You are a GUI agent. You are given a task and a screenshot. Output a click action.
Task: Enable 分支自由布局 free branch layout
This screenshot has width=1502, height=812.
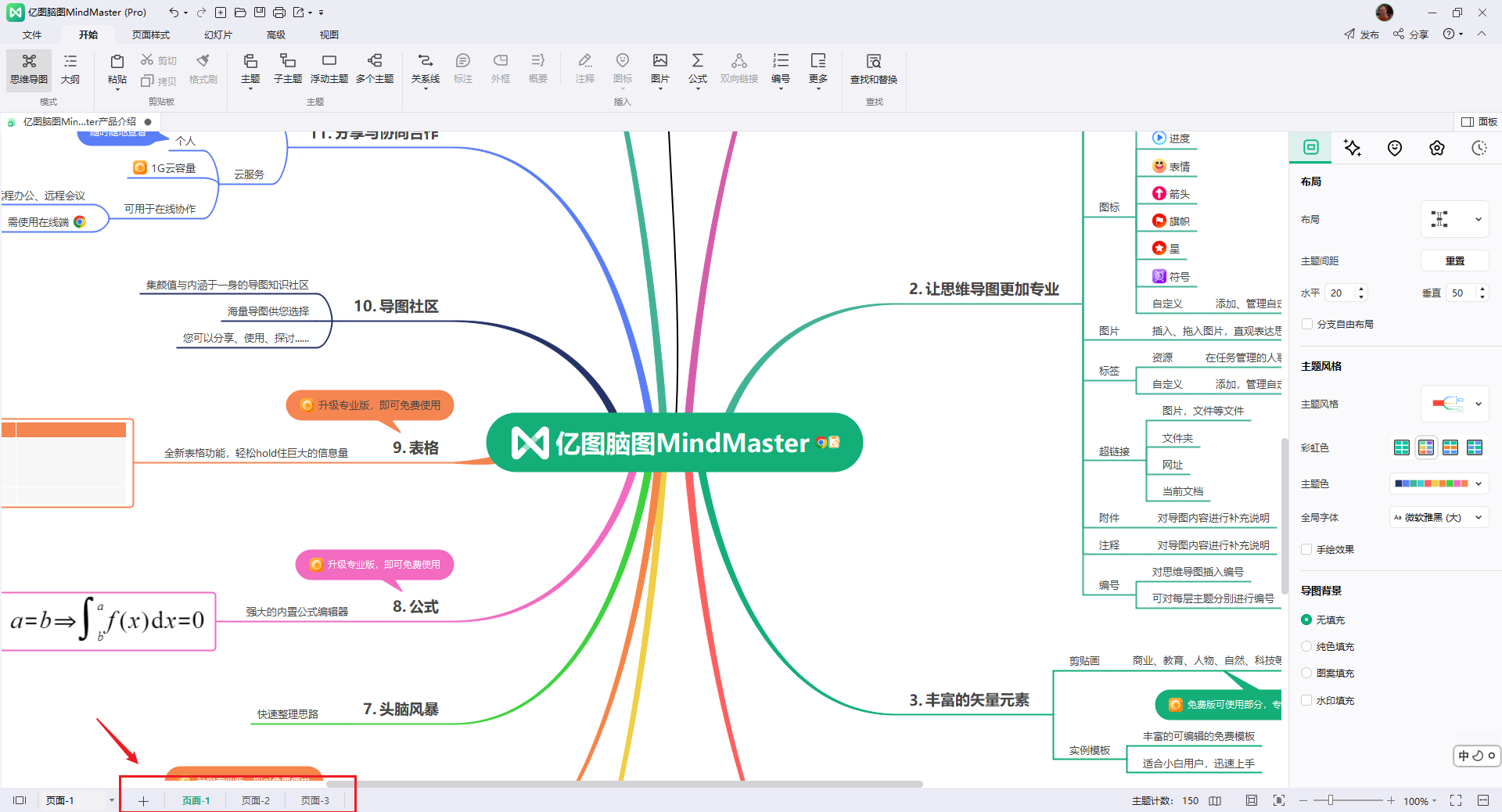(1307, 323)
